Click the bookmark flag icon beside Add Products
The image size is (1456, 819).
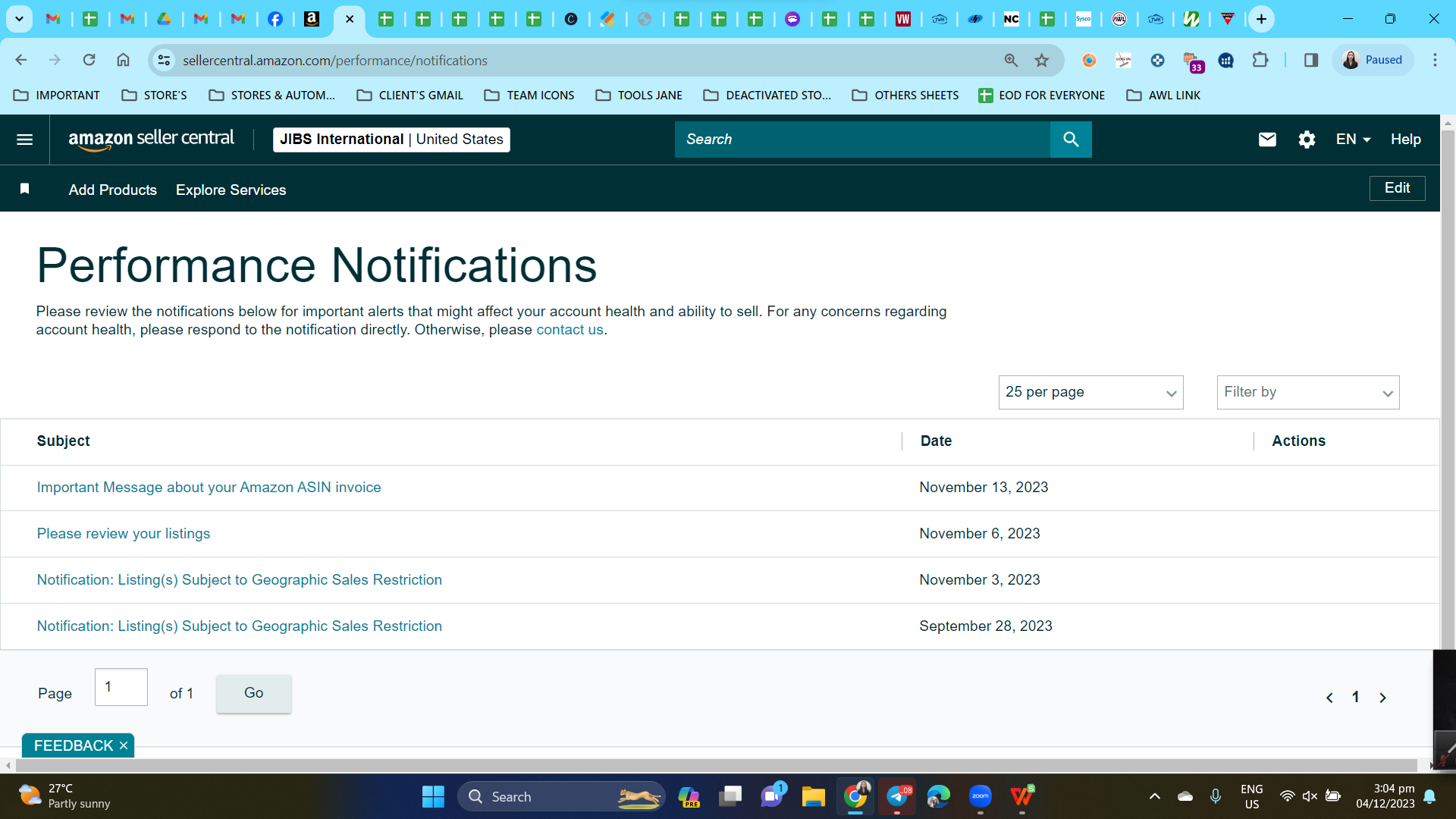click(24, 189)
